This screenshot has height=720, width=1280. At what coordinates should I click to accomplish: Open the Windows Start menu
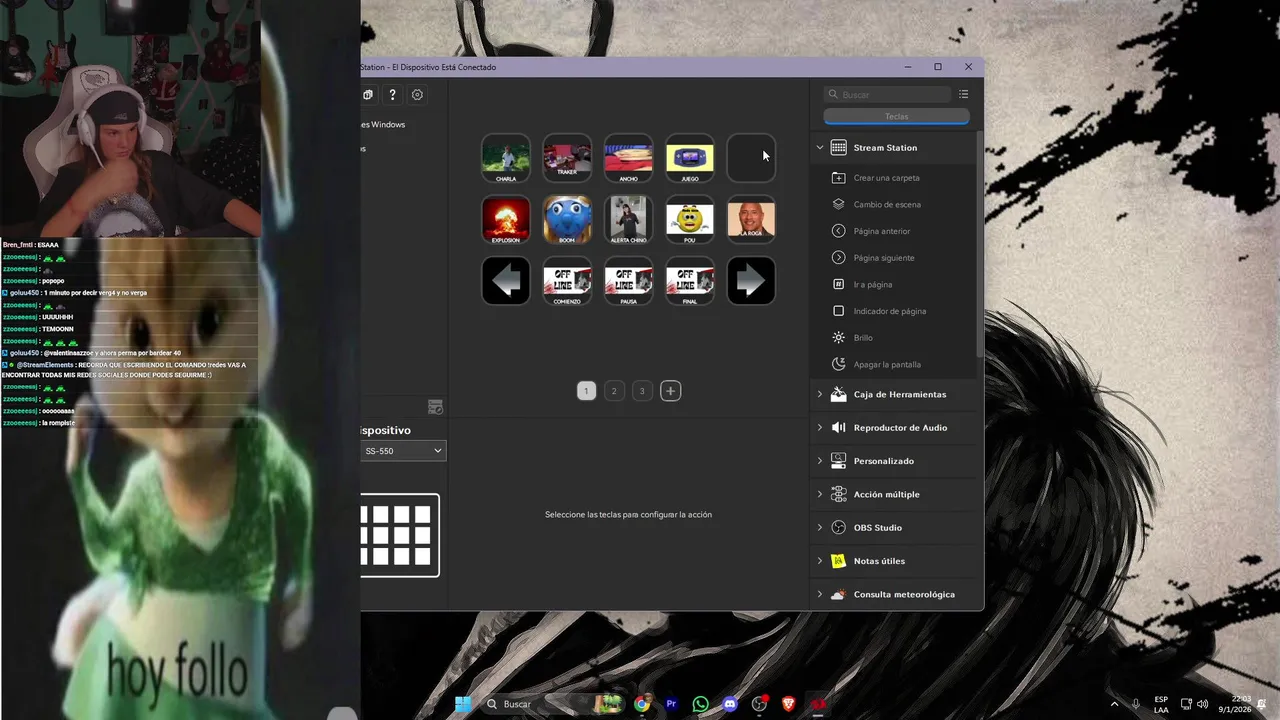click(x=463, y=704)
